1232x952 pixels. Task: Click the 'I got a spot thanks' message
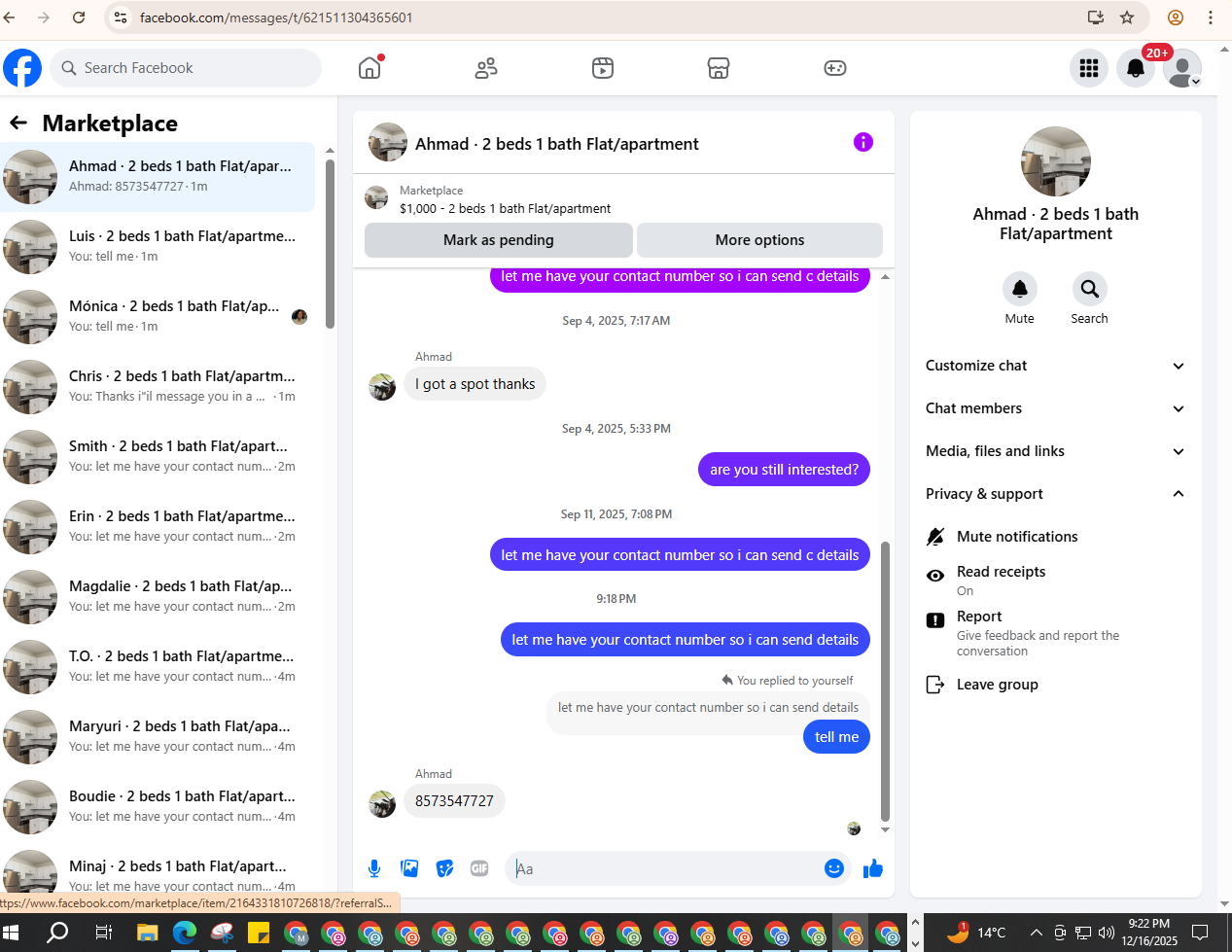475,384
